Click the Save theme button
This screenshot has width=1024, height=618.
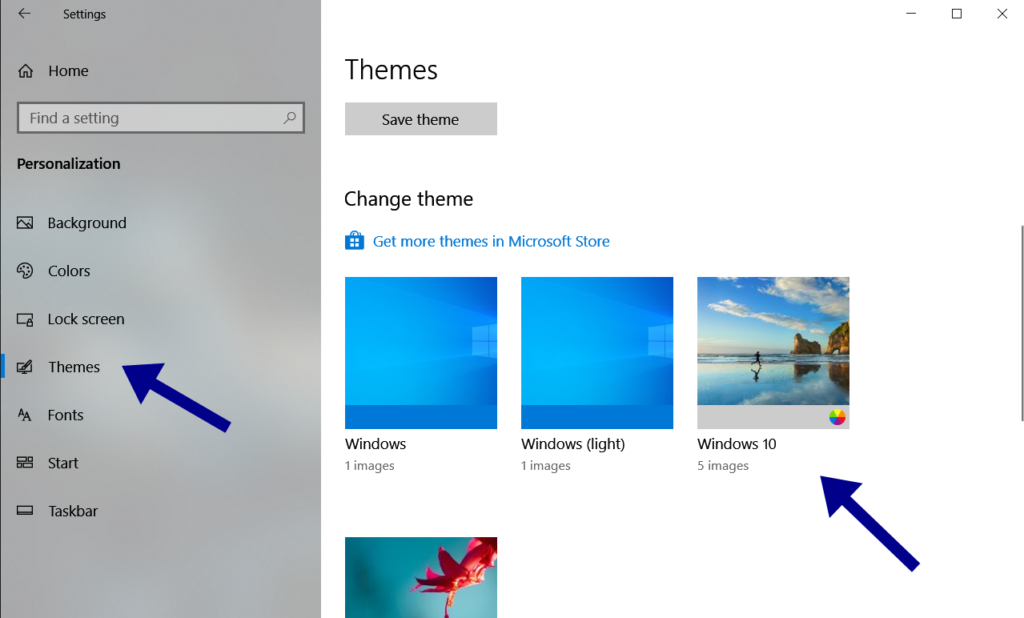click(x=420, y=119)
